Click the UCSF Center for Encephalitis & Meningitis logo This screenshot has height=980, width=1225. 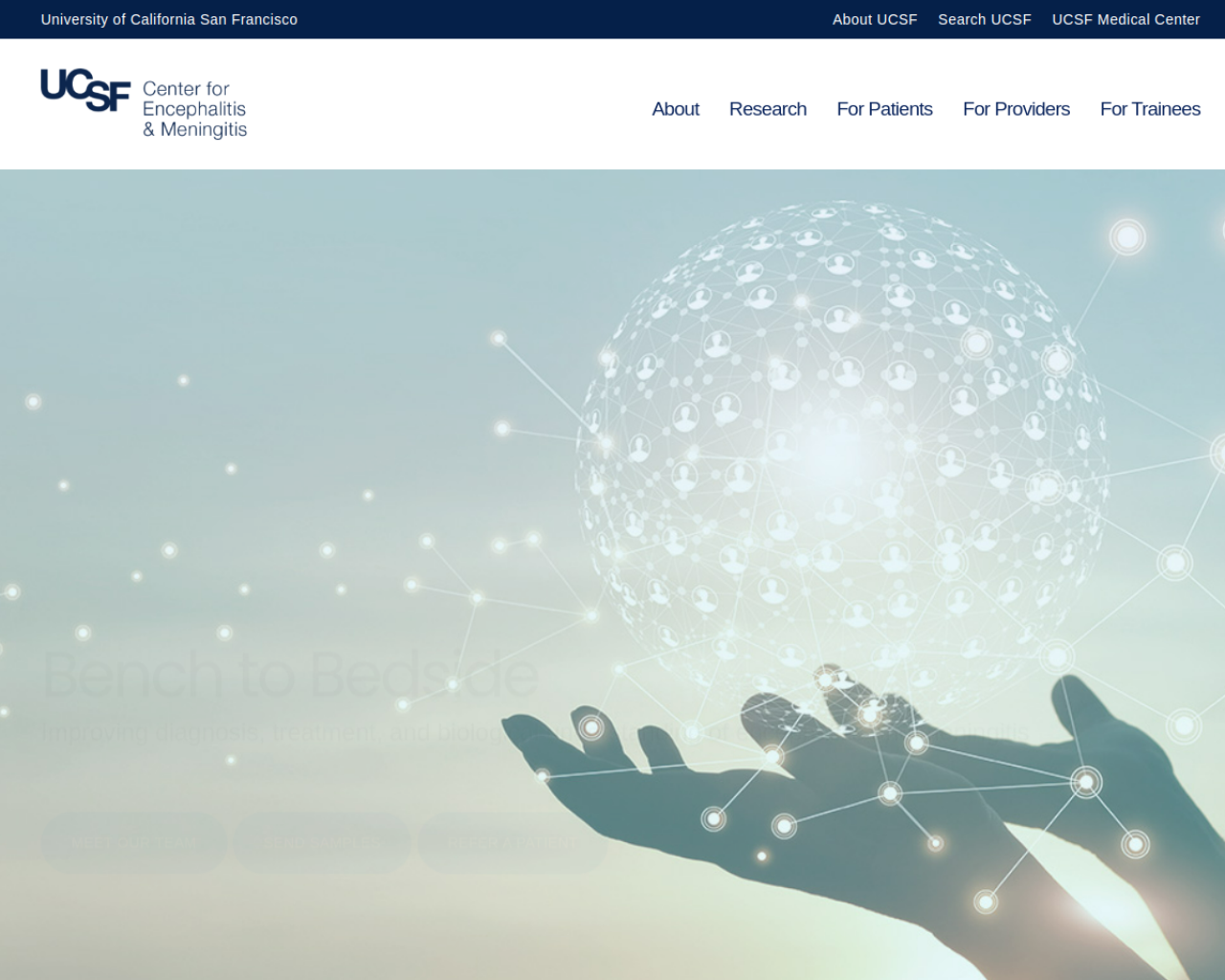(144, 103)
